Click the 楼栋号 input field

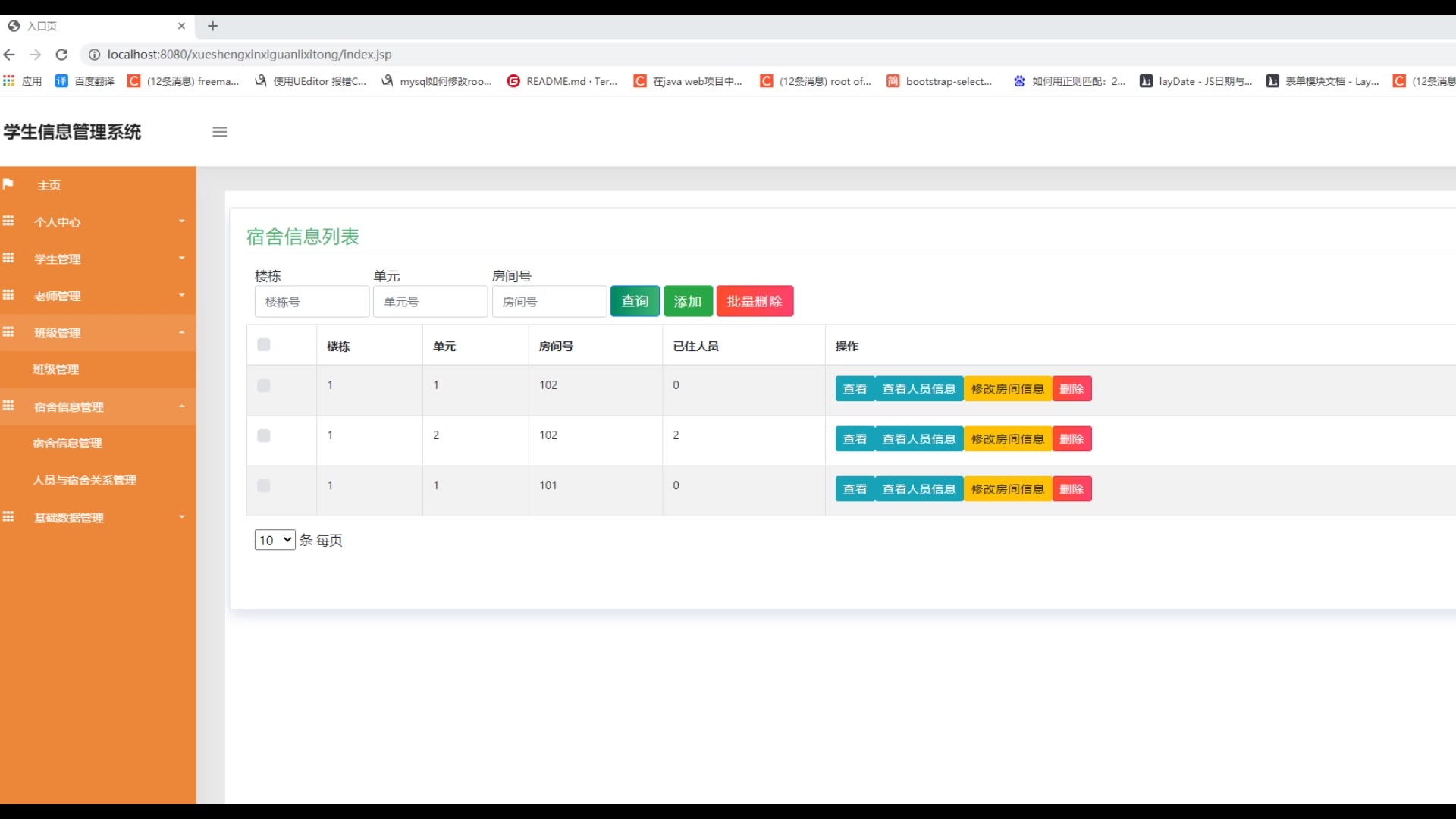[312, 302]
